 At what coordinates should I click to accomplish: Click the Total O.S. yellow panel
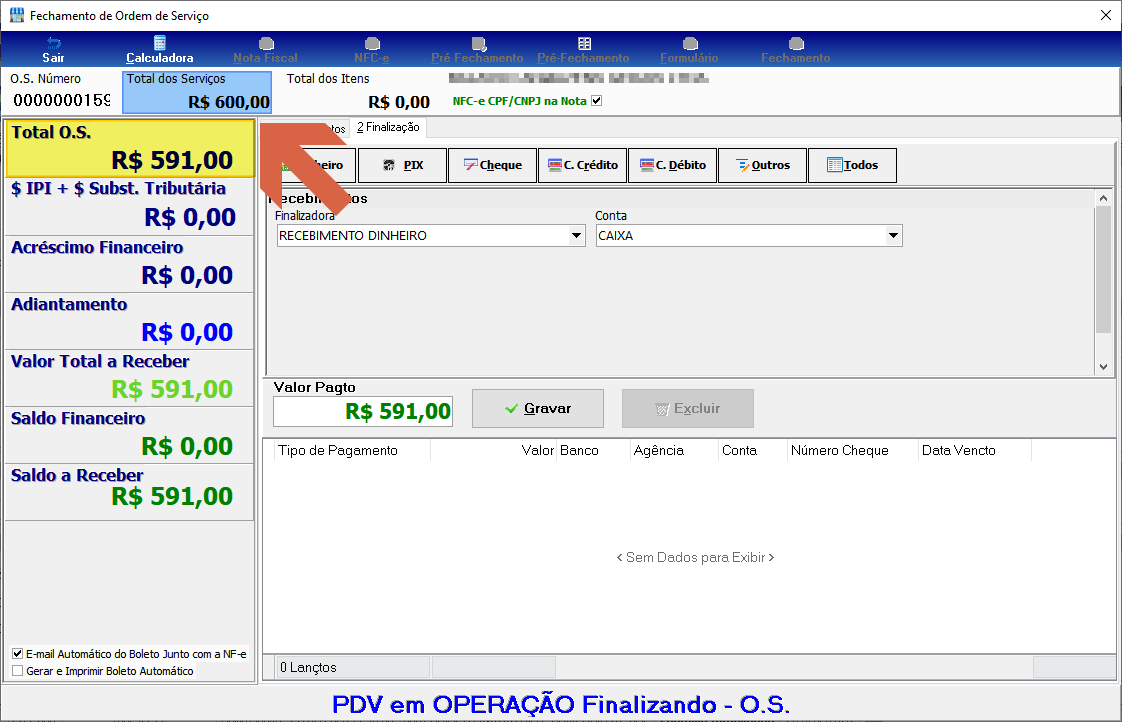coord(130,148)
